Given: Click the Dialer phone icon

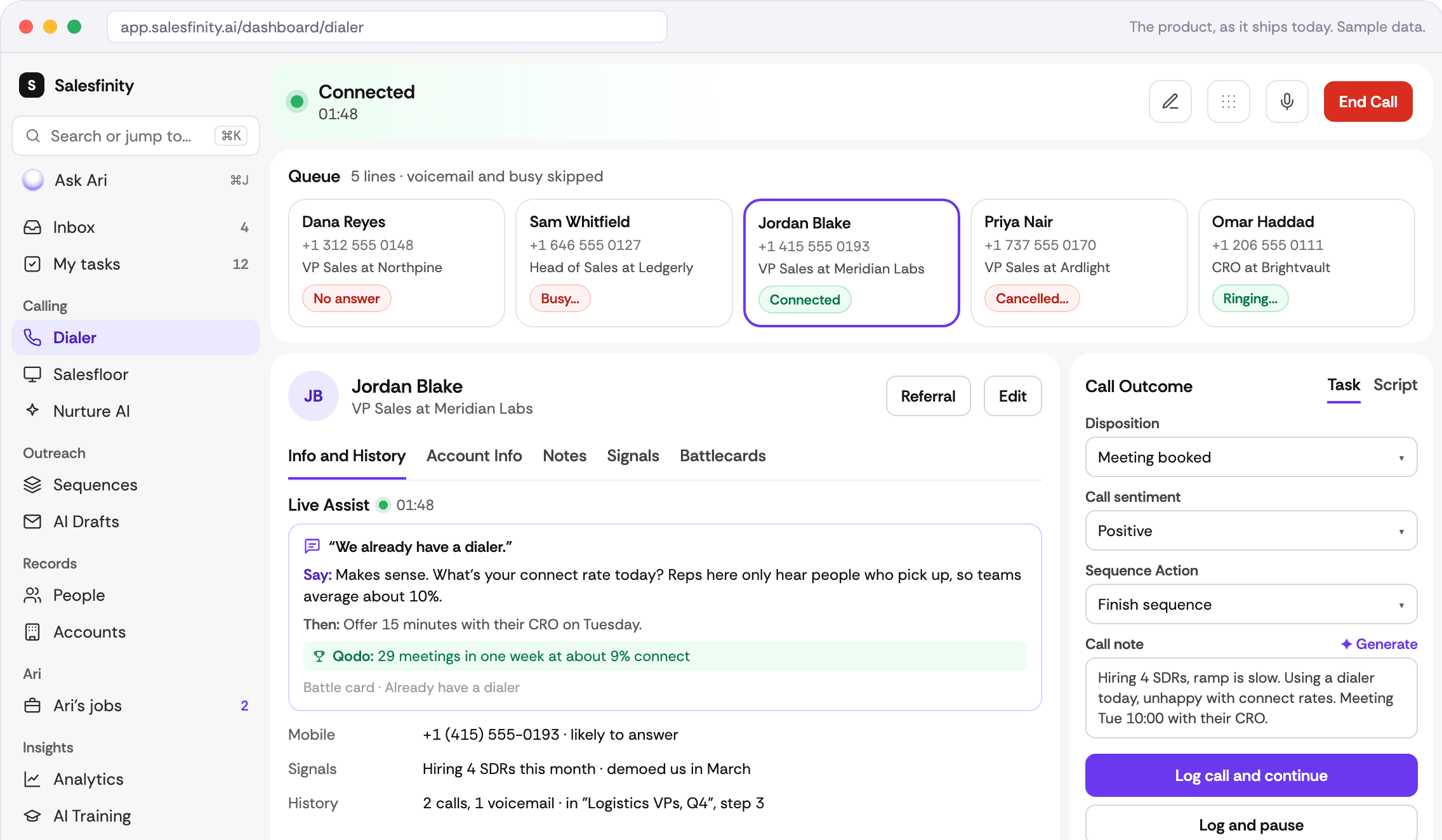Looking at the screenshot, I should 32,338.
